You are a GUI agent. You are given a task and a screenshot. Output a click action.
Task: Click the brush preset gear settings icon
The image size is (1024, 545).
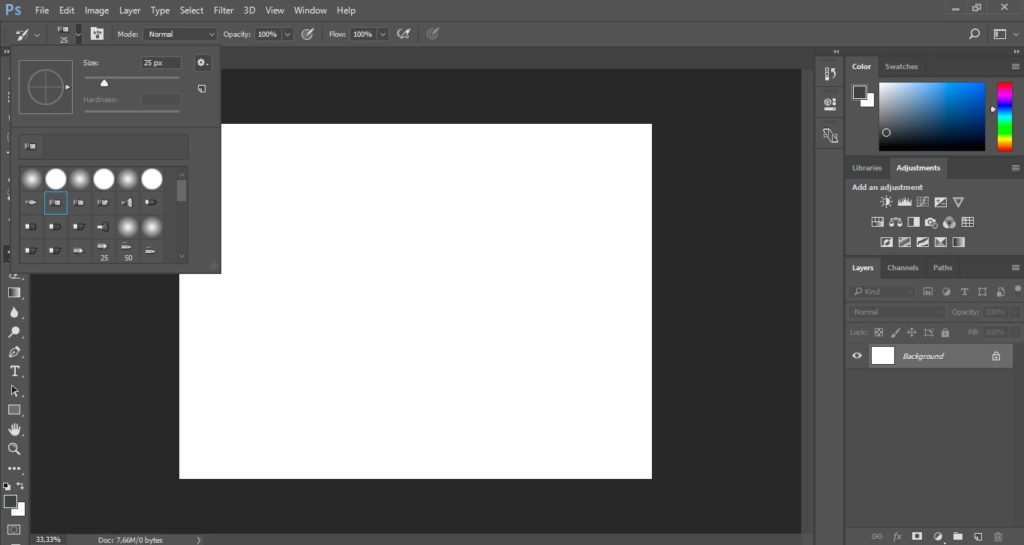202,62
